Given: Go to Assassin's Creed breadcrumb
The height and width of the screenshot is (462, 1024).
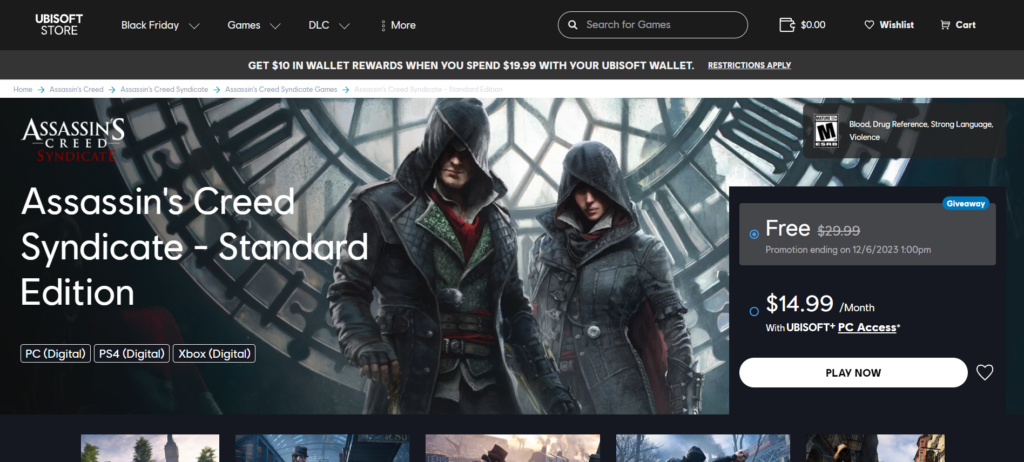Looking at the screenshot, I should [x=76, y=89].
